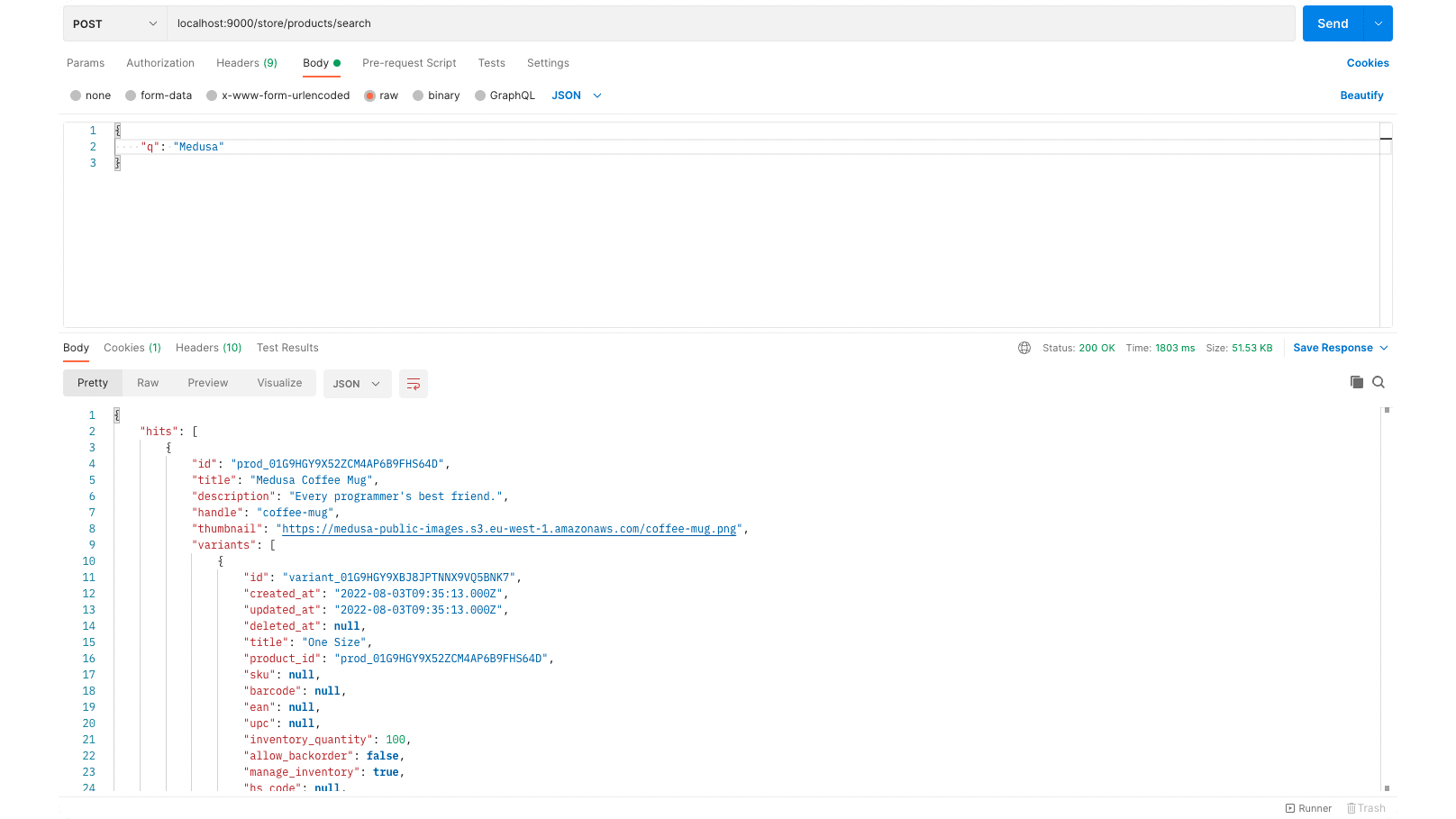
Task: Open the JSON body format dropdown
Action: pos(576,95)
